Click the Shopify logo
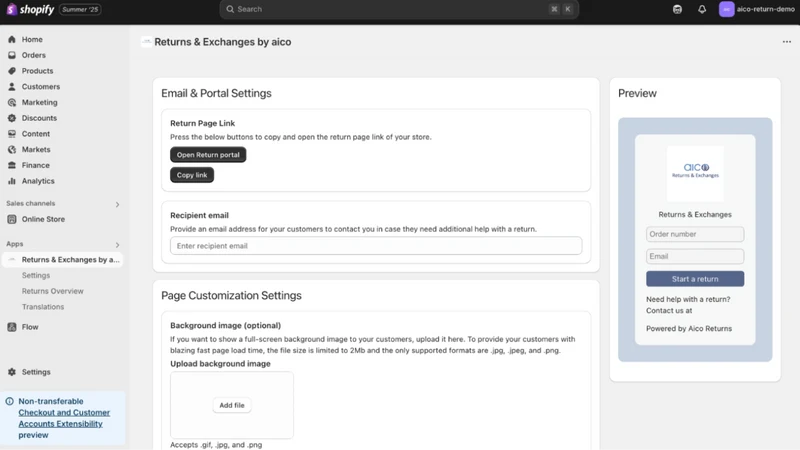The height and width of the screenshot is (450, 800). pyautogui.click(x=30, y=9)
